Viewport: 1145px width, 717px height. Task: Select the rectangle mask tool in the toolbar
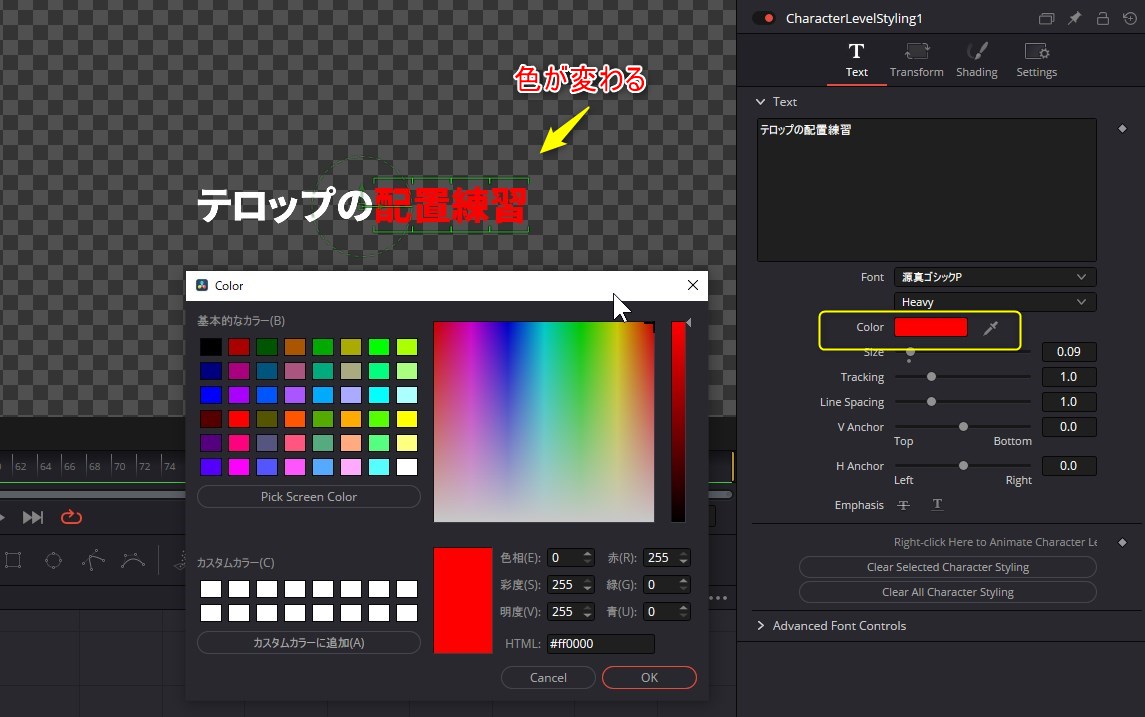point(13,560)
